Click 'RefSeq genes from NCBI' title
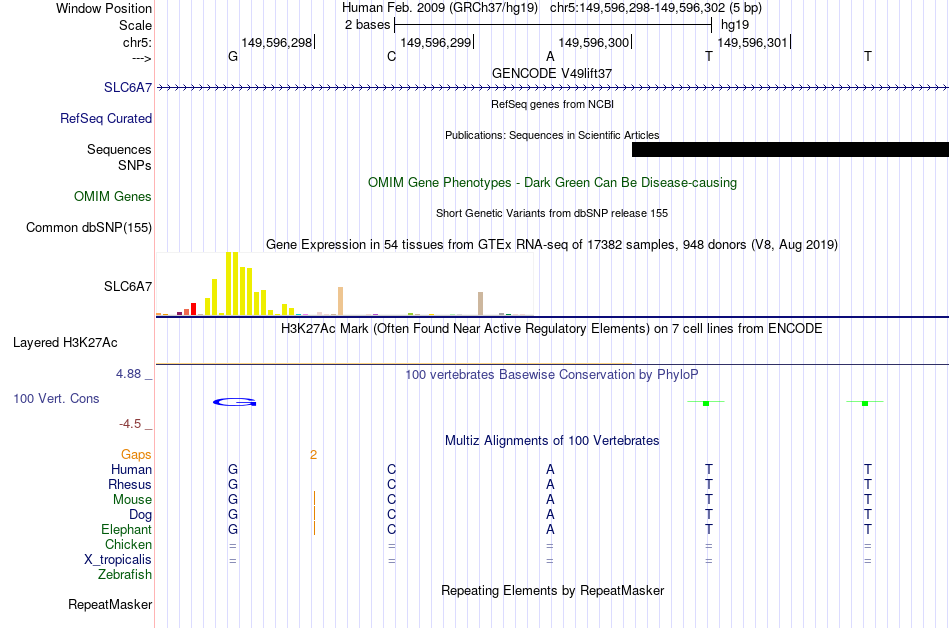 552,104
